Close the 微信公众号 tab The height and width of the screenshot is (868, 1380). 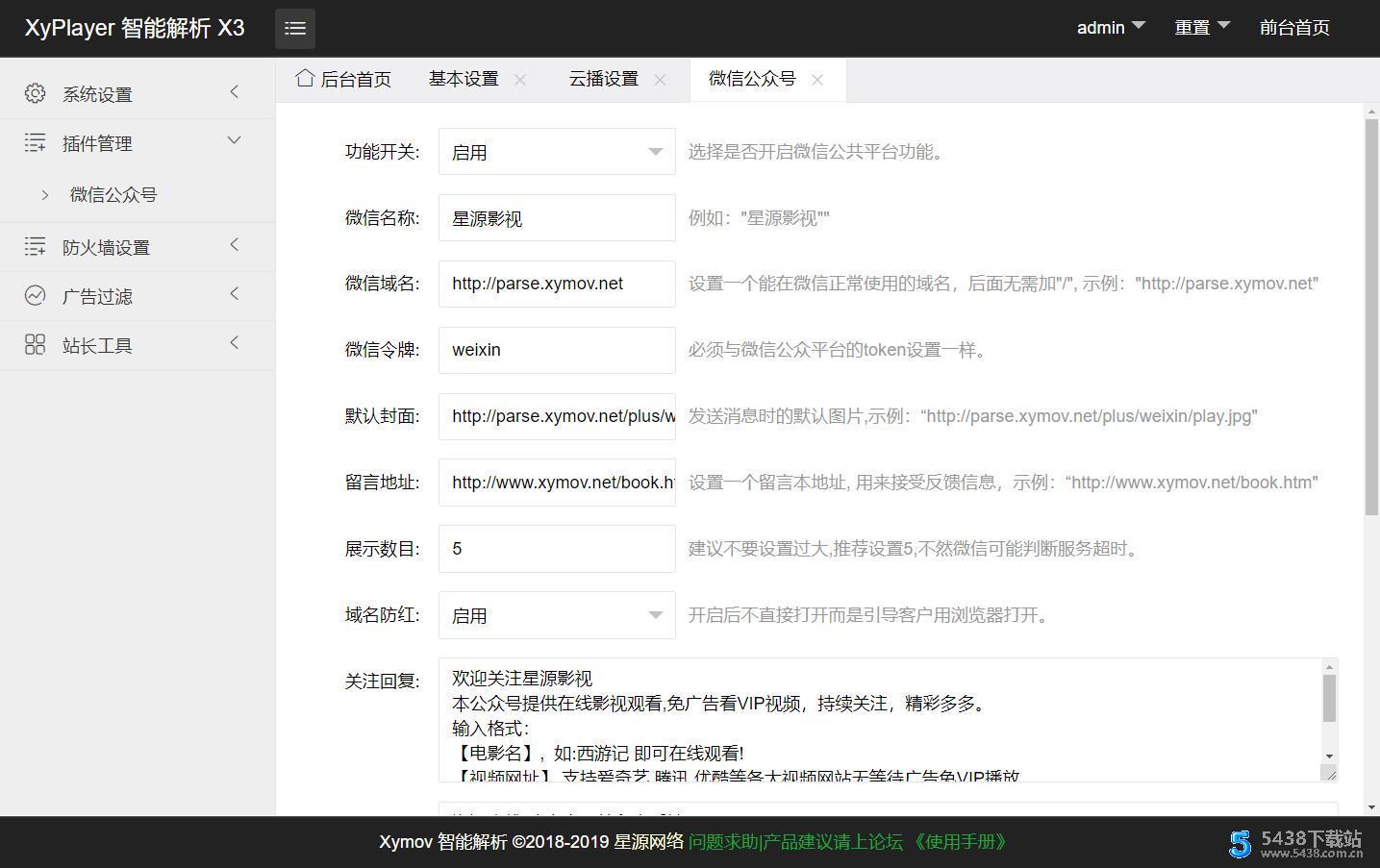[817, 80]
